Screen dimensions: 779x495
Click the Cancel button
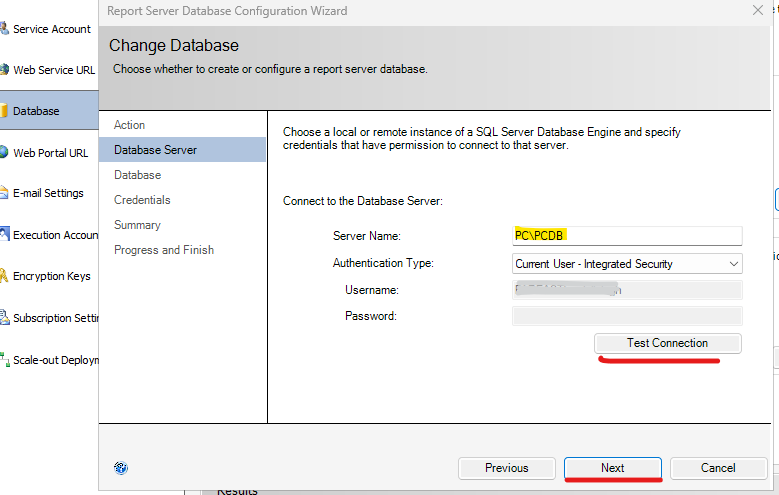click(718, 468)
